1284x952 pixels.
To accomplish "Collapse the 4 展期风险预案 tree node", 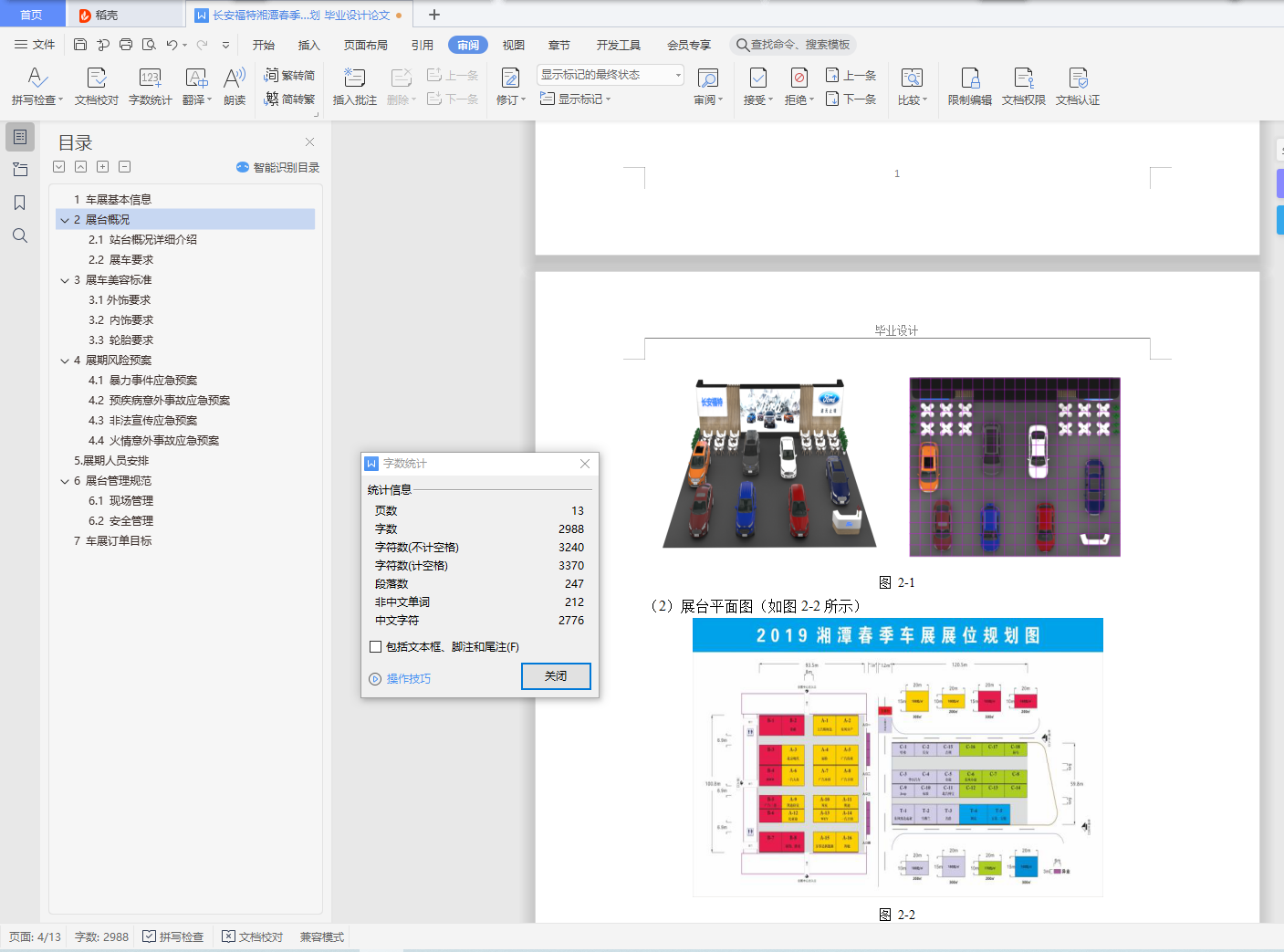I will [65, 361].
